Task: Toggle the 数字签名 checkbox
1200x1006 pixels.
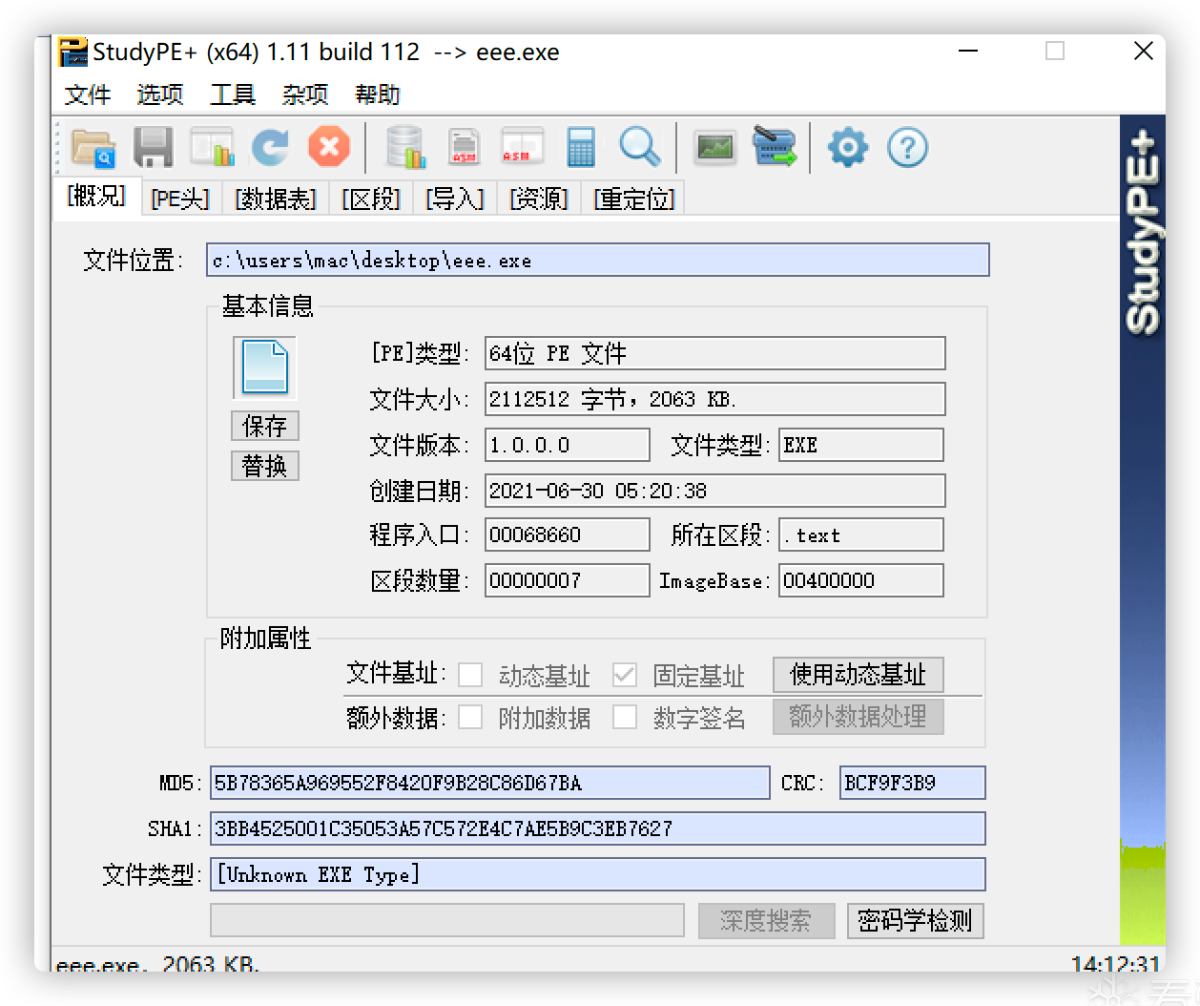Action: (625, 717)
